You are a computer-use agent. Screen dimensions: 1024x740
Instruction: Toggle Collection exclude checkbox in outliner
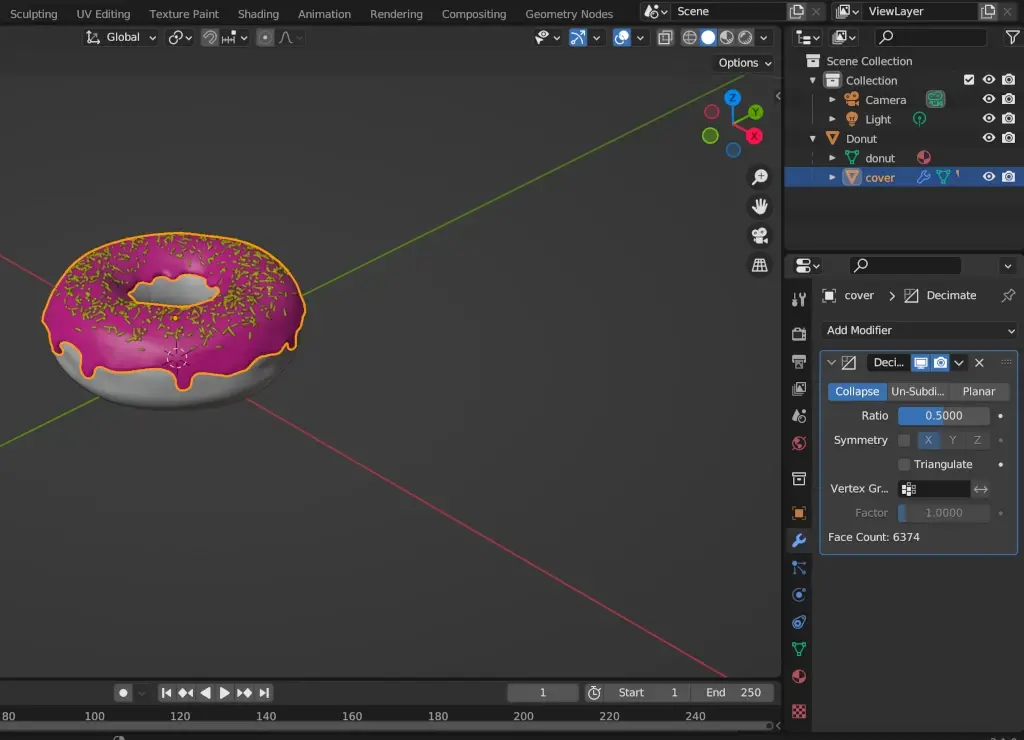pyautogui.click(x=968, y=80)
